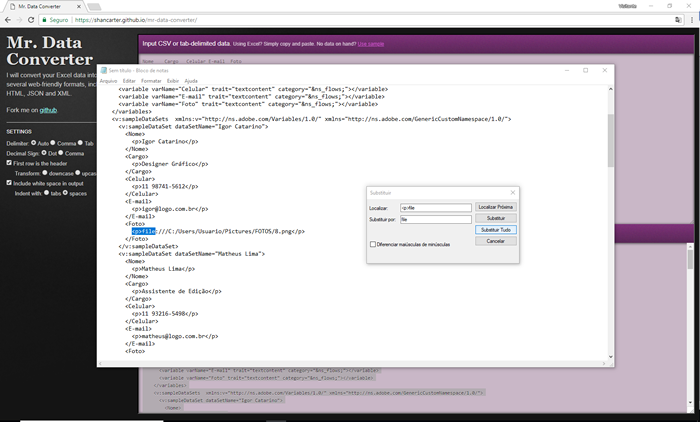
Task: Click the dataSetName="Matheus Lima" line
Action: pyautogui.click(x=192, y=254)
